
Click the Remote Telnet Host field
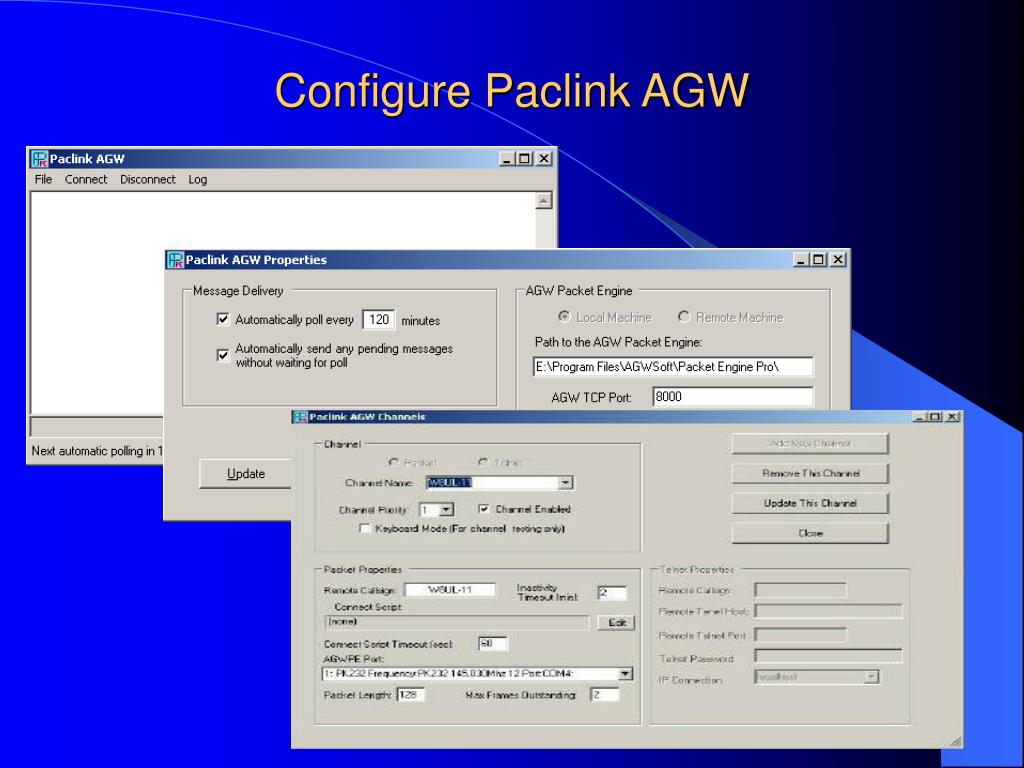(x=829, y=611)
